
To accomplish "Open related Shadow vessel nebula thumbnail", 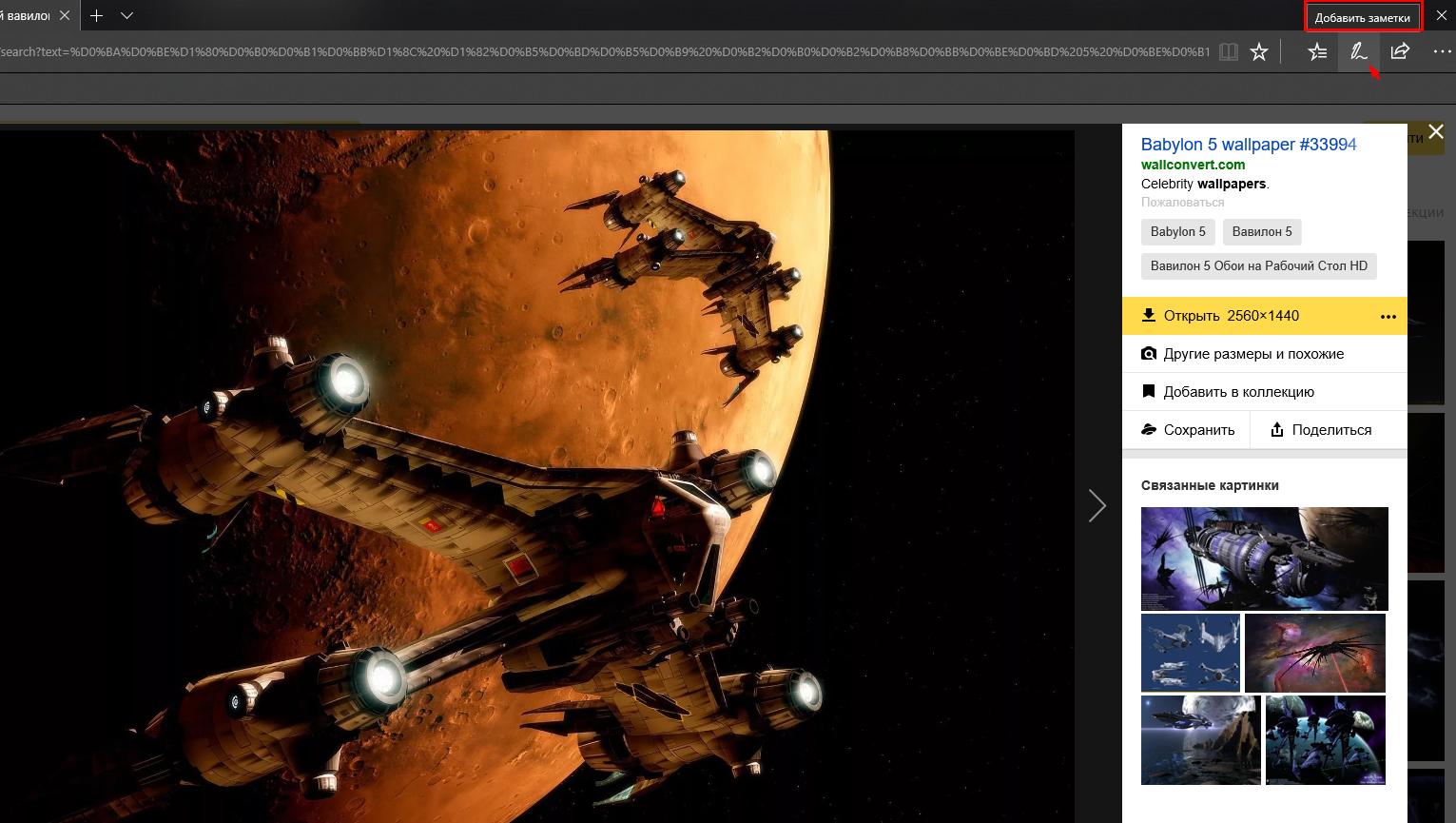I will click(x=1315, y=653).
